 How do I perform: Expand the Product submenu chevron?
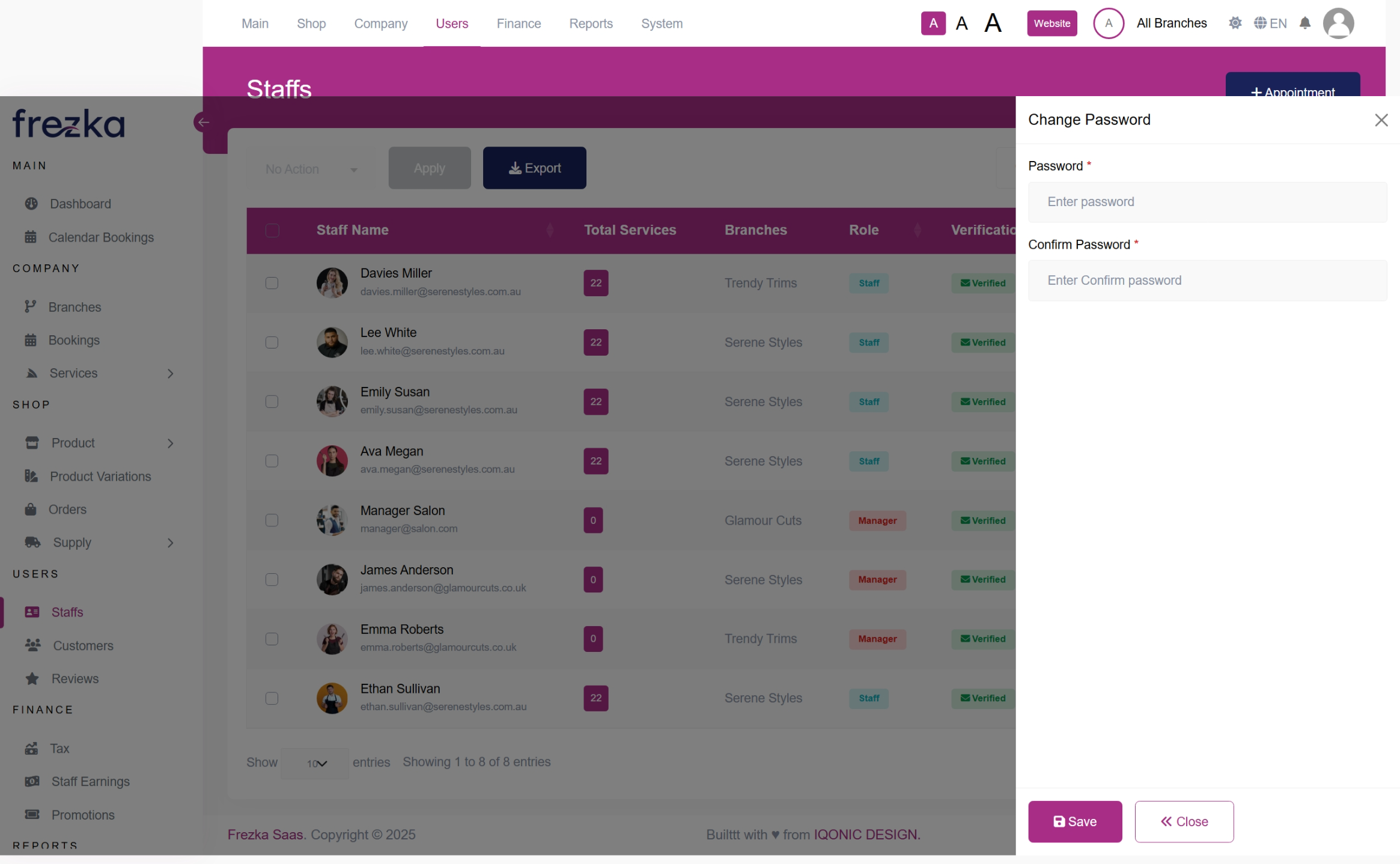tap(171, 443)
